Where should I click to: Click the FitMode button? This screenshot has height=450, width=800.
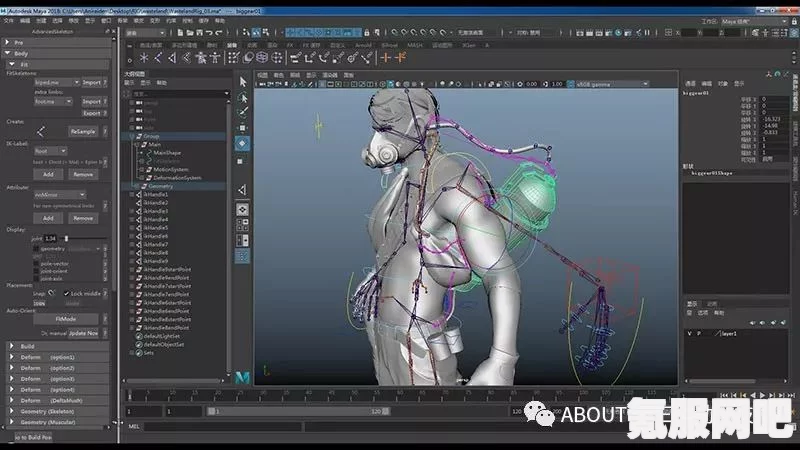(66, 319)
